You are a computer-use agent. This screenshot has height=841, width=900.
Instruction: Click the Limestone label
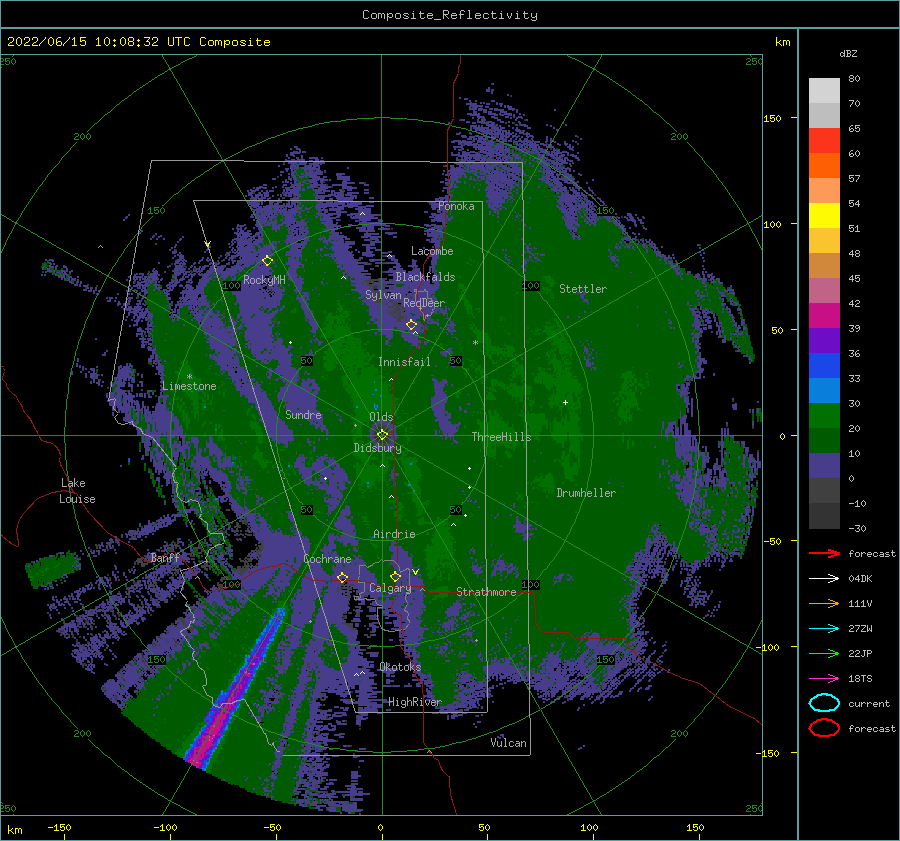point(189,386)
